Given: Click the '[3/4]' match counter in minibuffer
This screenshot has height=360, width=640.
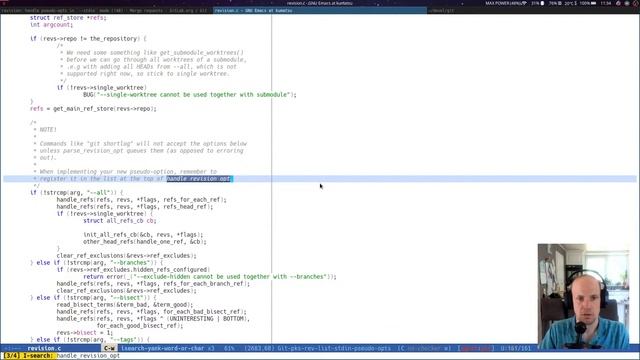Looking at the screenshot, I should 12,356.
